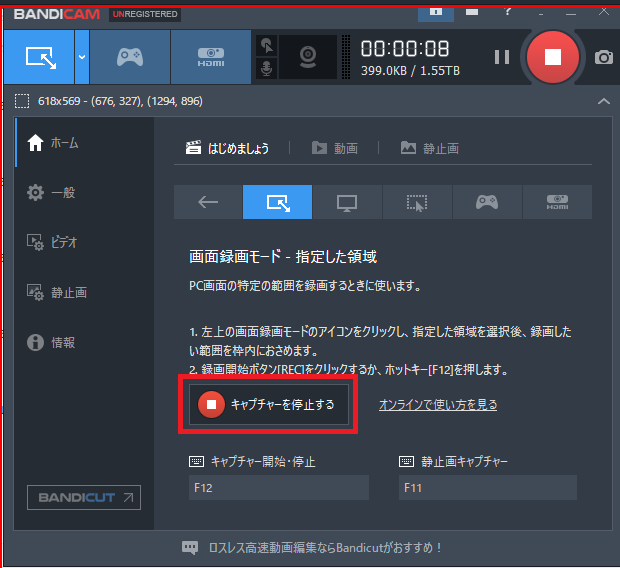
Task: Click the recording timer 00:00:08
Action: 405,49
